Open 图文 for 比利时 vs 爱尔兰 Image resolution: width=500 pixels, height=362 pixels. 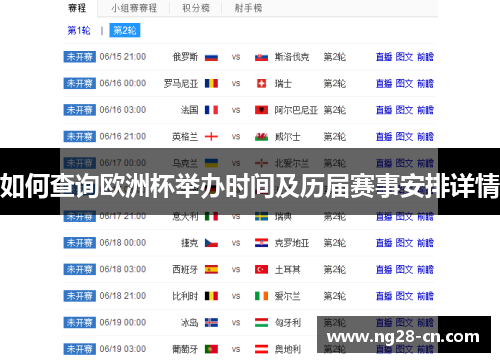point(404,296)
